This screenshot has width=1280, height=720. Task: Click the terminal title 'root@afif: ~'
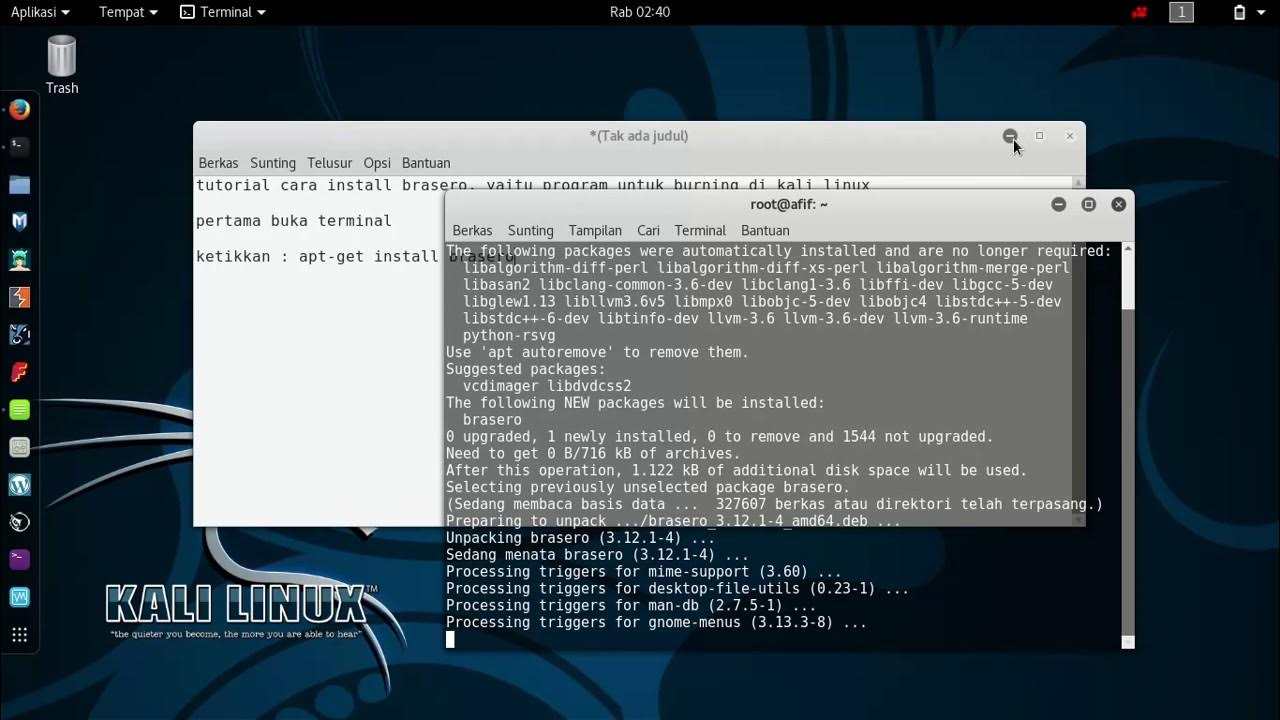(789, 204)
